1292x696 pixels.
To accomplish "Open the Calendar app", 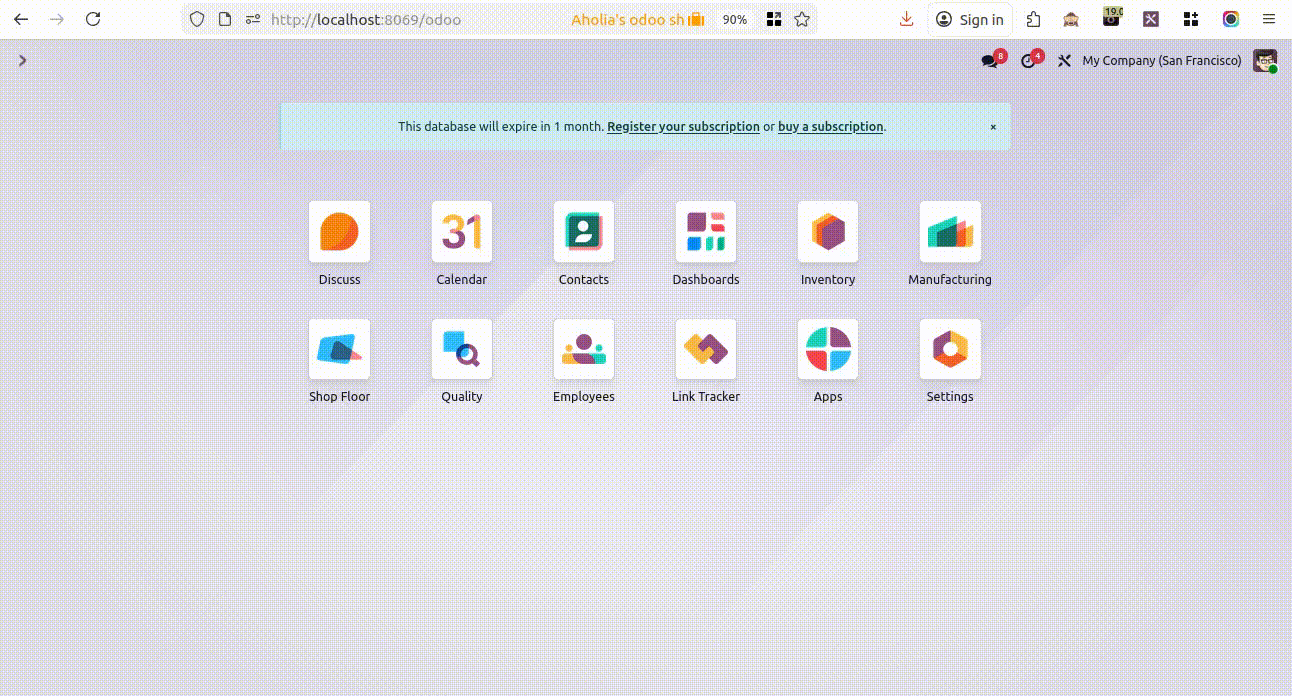I will coord(462,232).
